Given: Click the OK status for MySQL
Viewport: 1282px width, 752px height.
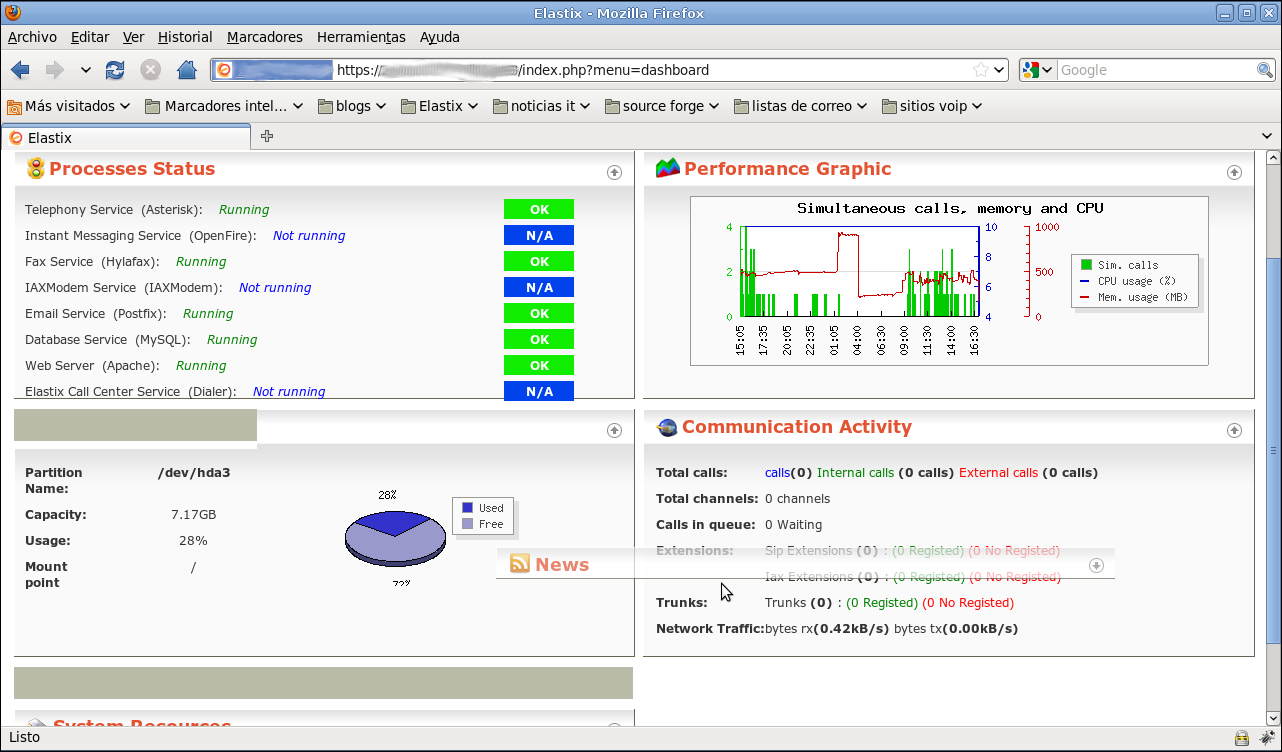Looking at the screenshot, I should click(539, 339).
